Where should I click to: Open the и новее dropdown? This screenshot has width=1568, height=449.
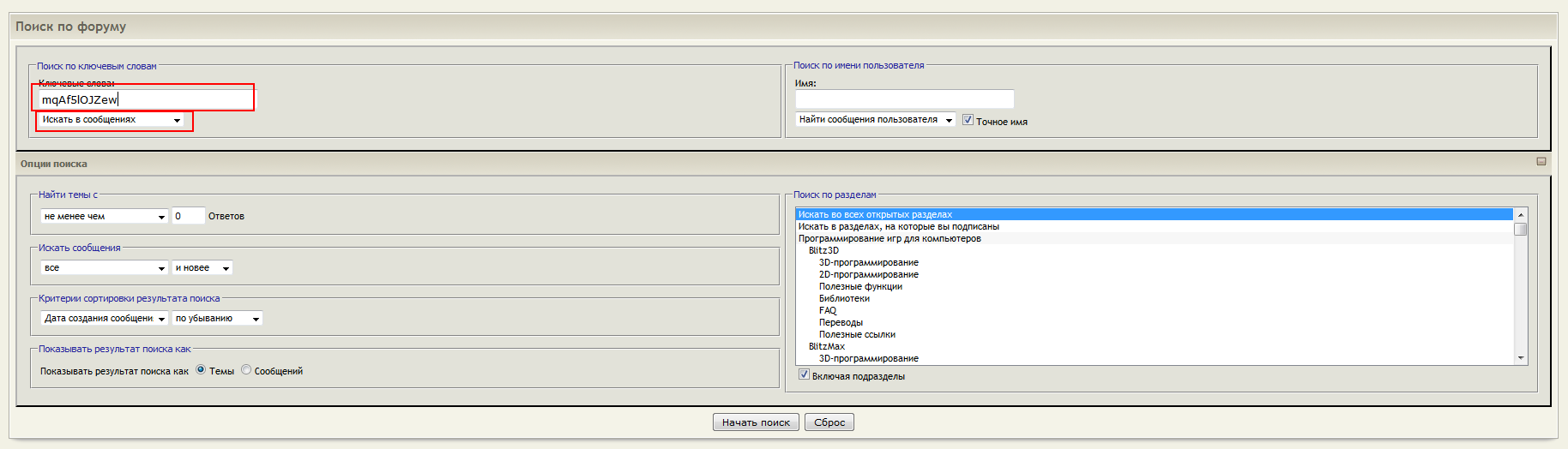pyautogui.click(x=202, y=268)
